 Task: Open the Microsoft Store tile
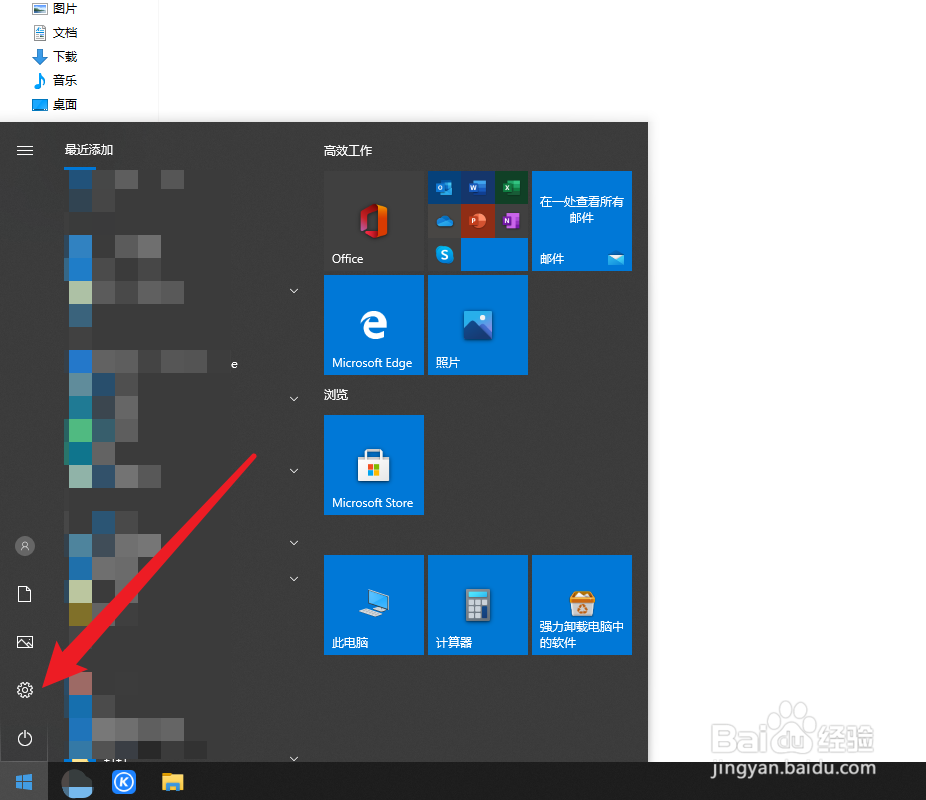tap(374, 465)
